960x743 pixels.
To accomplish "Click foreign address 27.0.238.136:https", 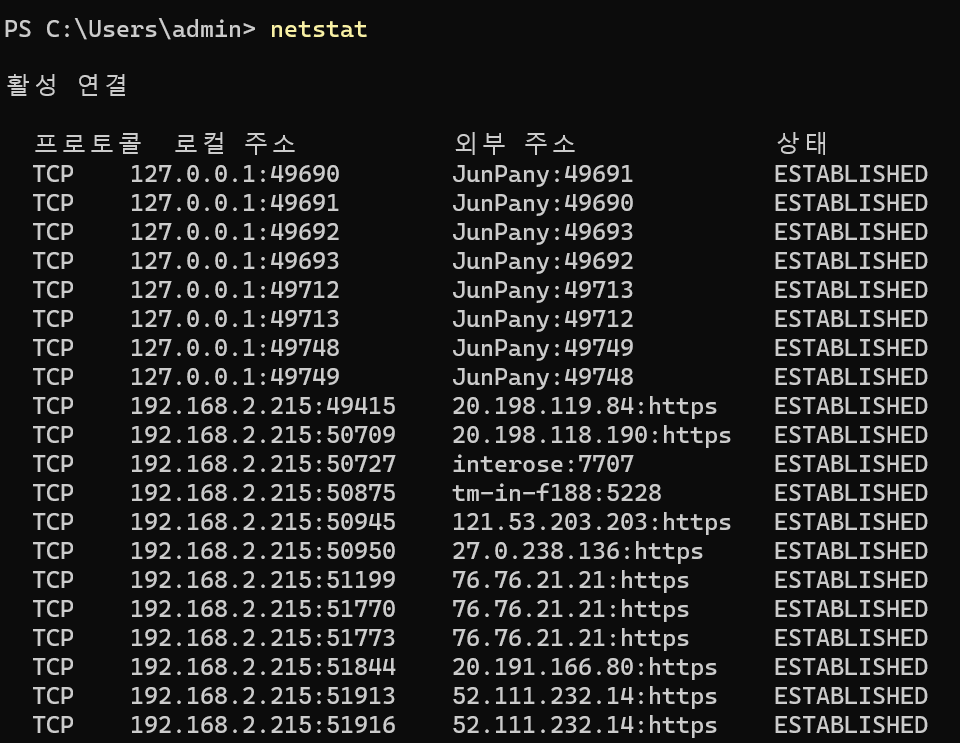I will (577, 551).
